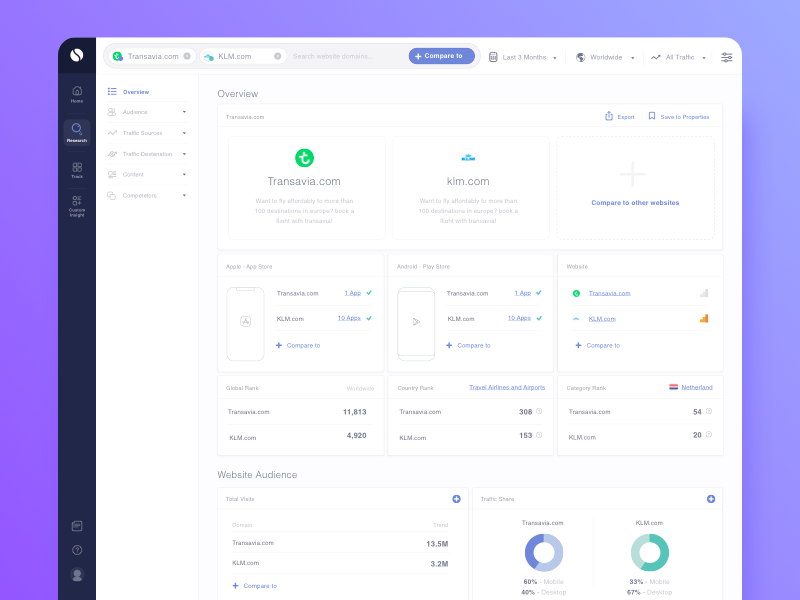Click the Netherland country link
Viewport: 800px width, 600px height.
pos(697,387)
